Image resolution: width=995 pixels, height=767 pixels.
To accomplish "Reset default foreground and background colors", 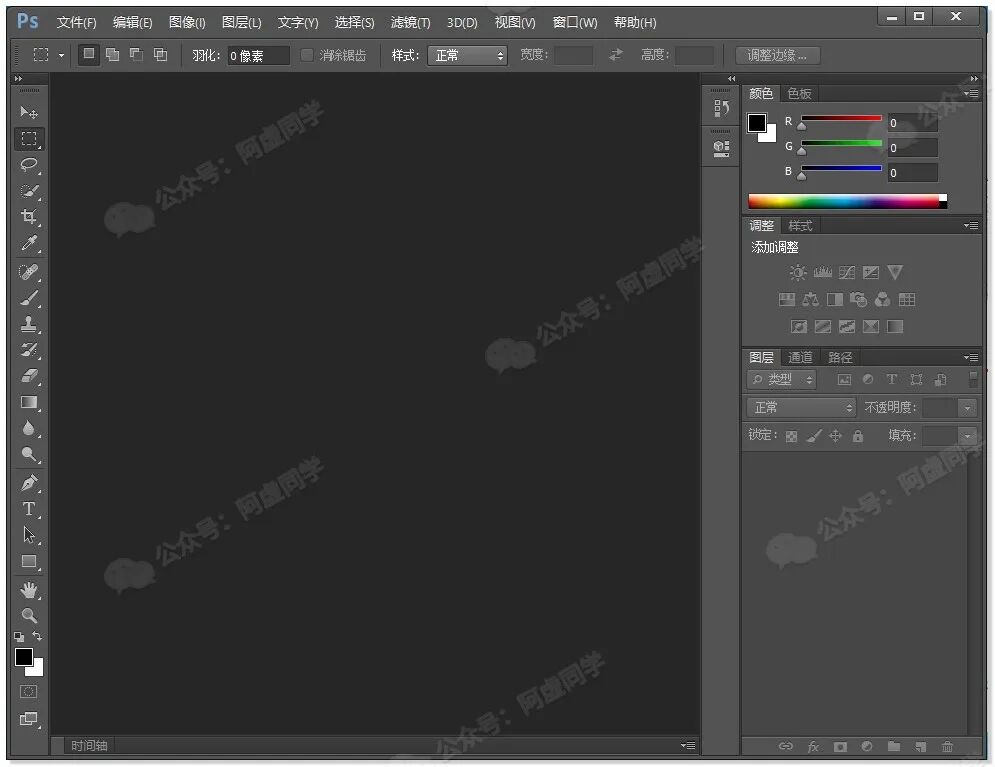I will pos(19,636).
